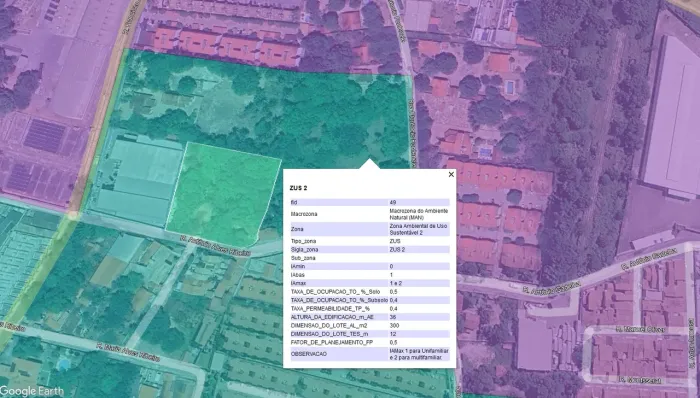700x398 pixels.
Task: Click the Macrozona field label
Action: coord(304,214)
